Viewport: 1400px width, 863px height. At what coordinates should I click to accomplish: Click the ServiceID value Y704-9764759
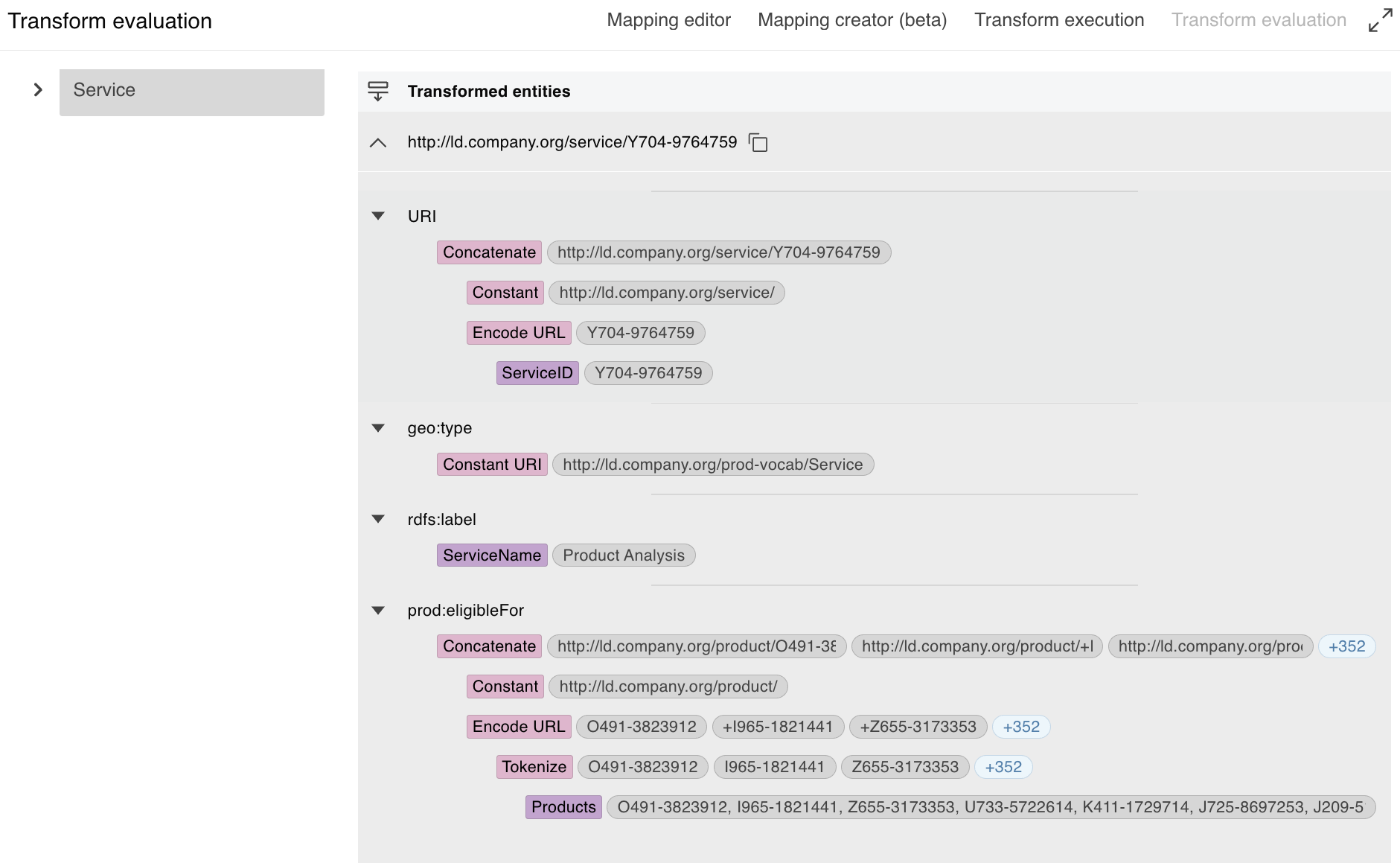click(x=648, y=373)
